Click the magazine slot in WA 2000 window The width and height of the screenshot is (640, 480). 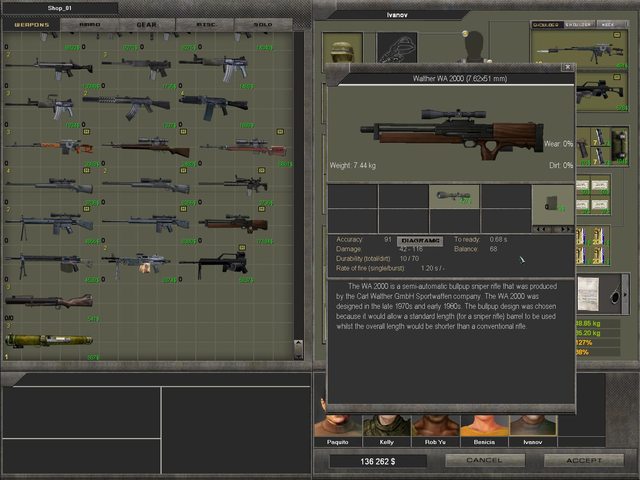(553, 204)
